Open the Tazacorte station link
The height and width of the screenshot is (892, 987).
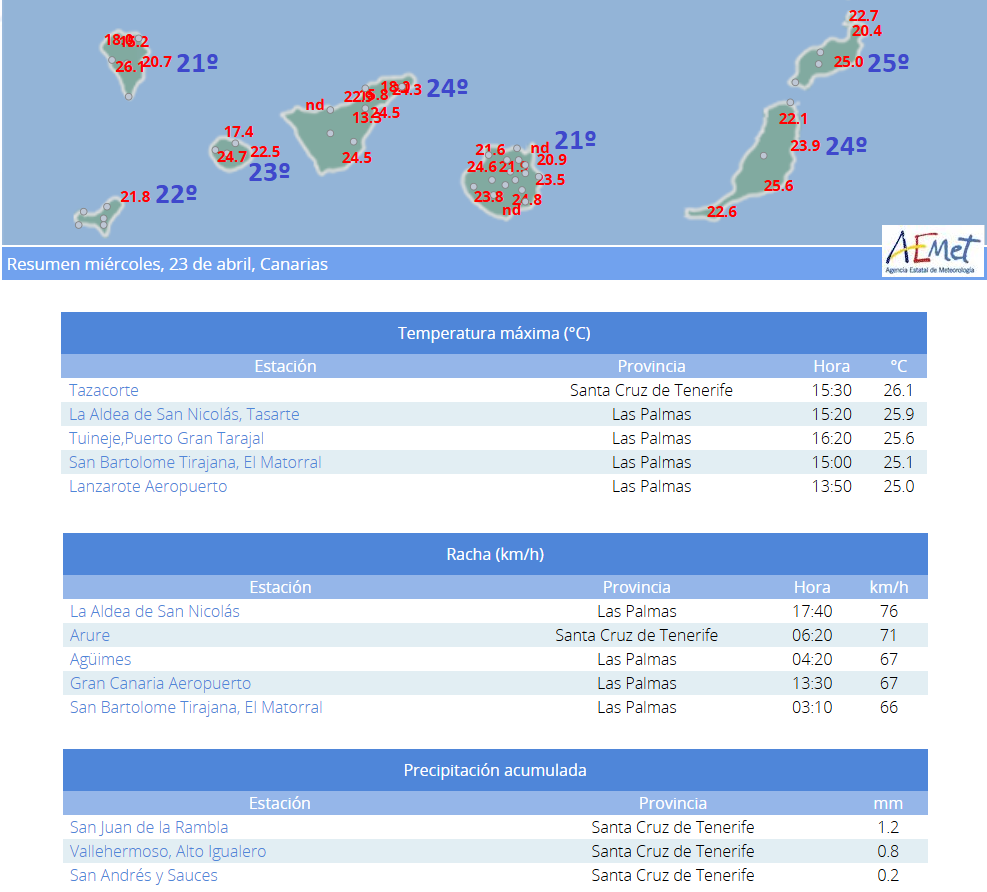click(103, 390)
